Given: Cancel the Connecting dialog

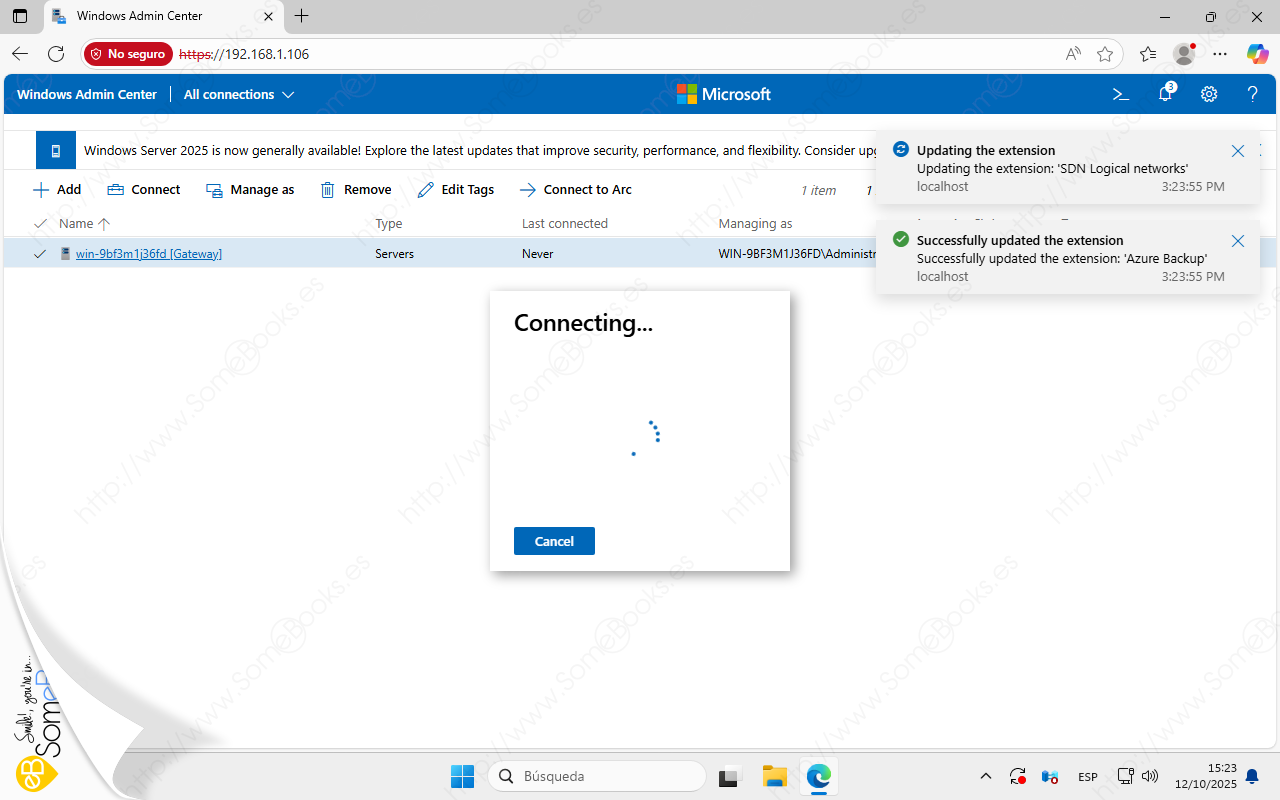Looking at the screenshot, I should tap(554, 541).
